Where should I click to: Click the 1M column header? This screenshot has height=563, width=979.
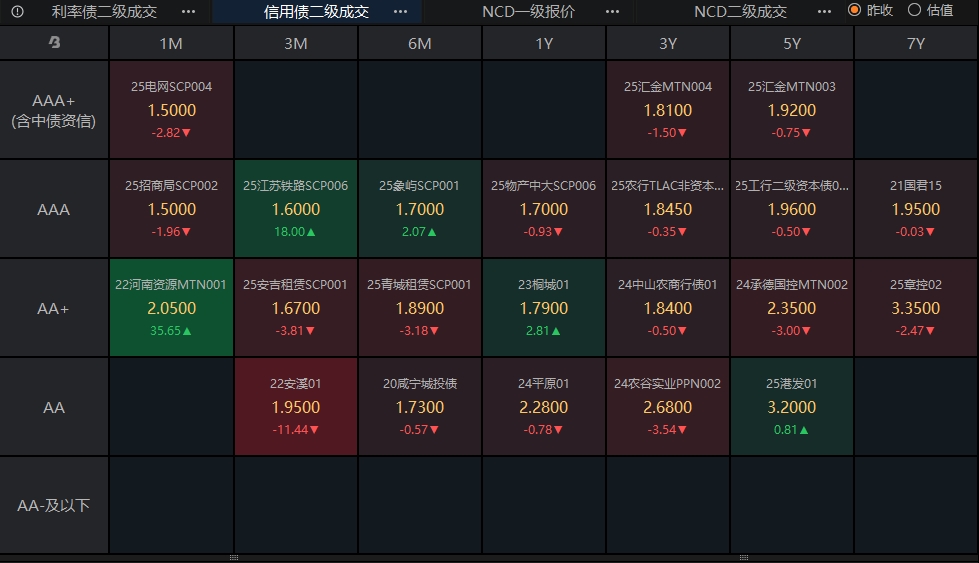[x=171, y=43]
